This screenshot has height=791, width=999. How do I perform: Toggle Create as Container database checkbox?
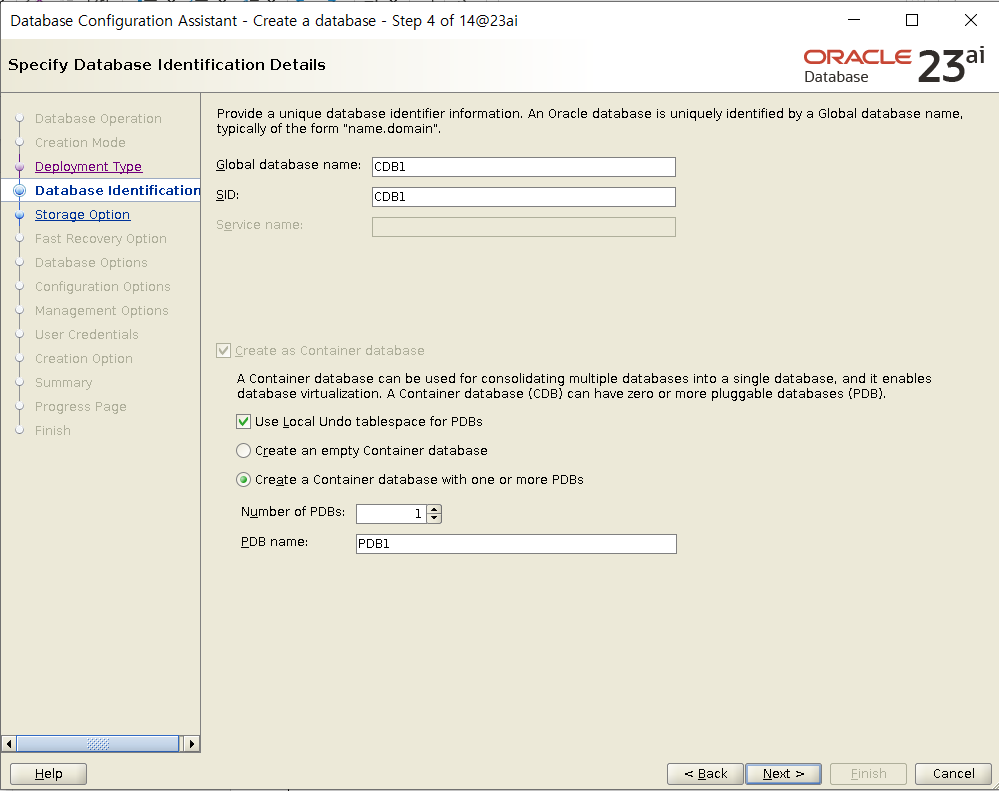(224, 350)
